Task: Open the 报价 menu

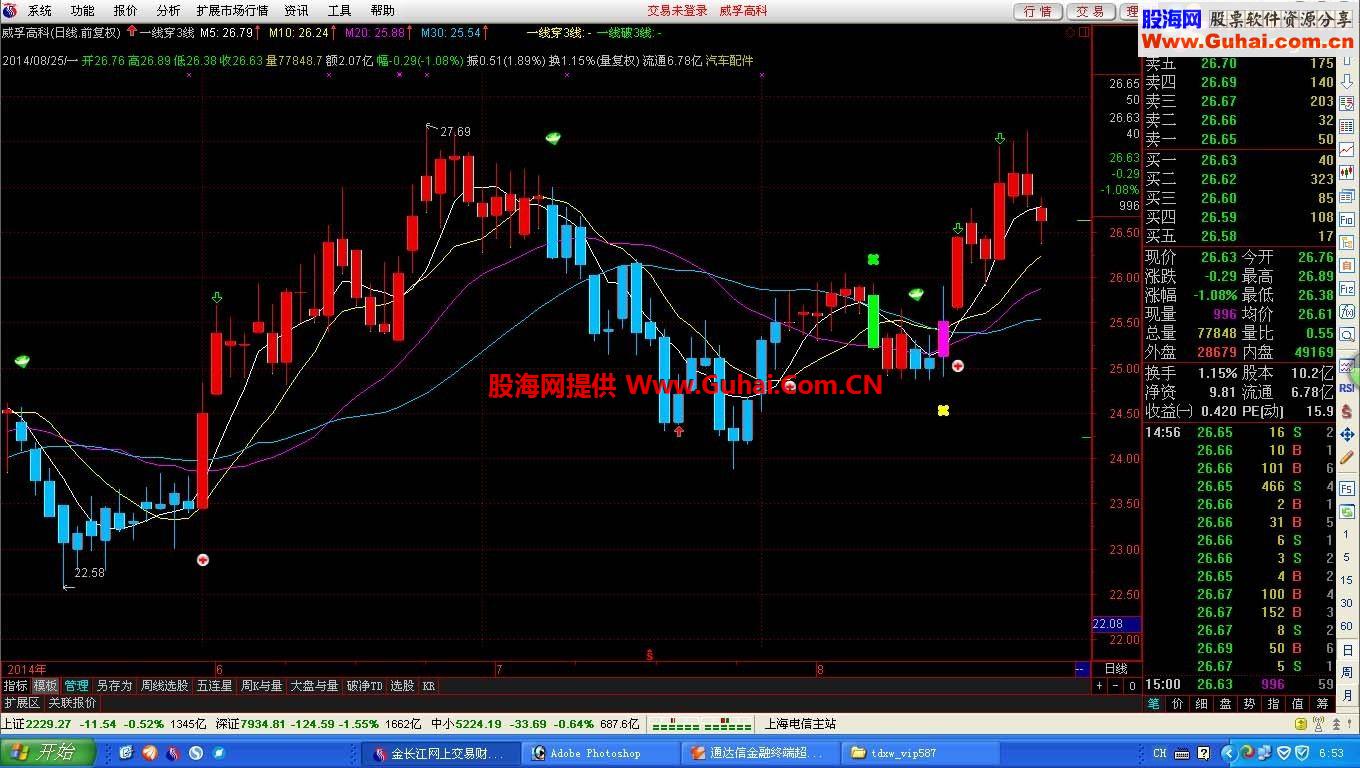Action: pyautogui.click(x=126, y=11)
